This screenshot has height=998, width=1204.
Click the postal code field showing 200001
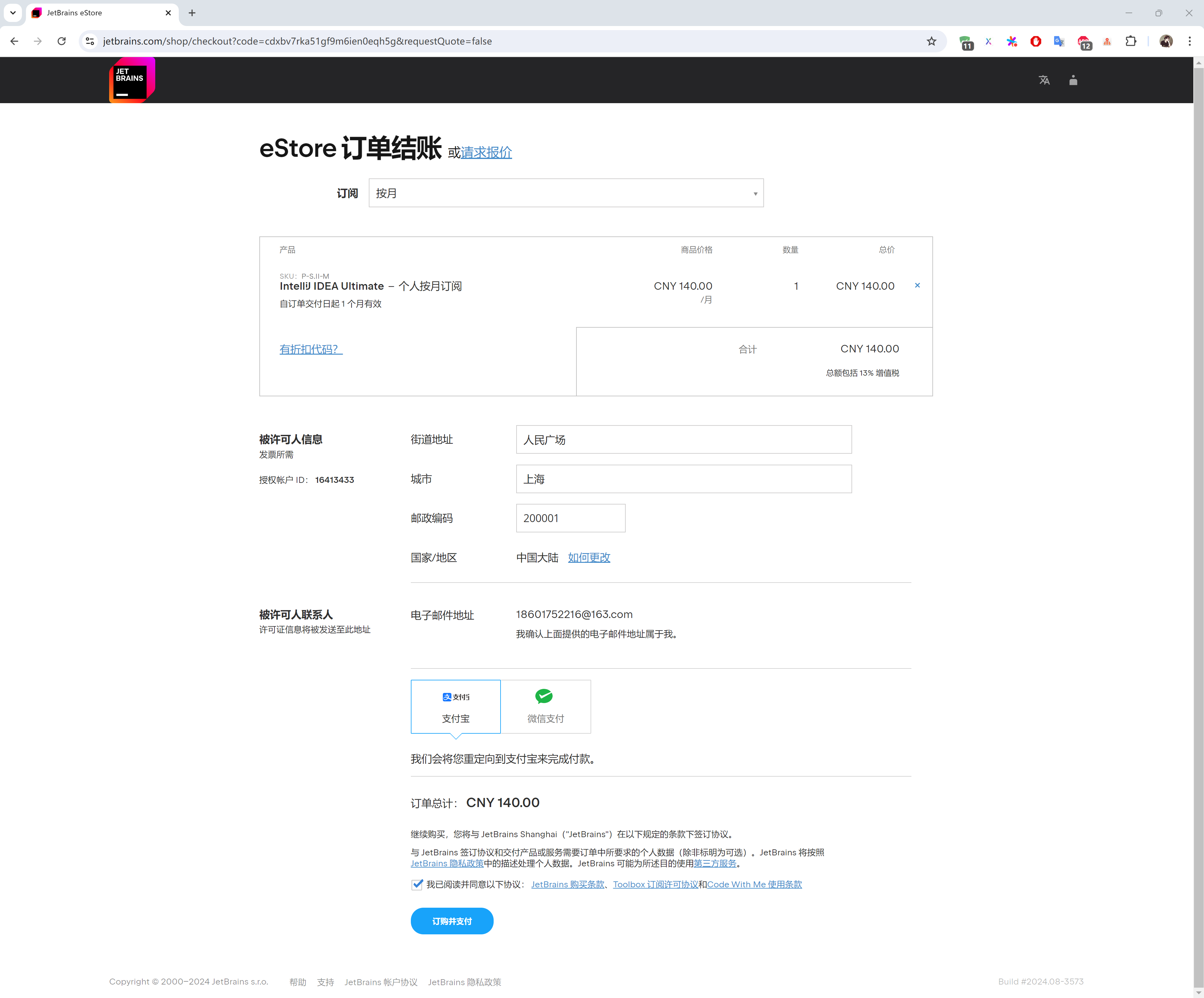(x=570, y=518)
